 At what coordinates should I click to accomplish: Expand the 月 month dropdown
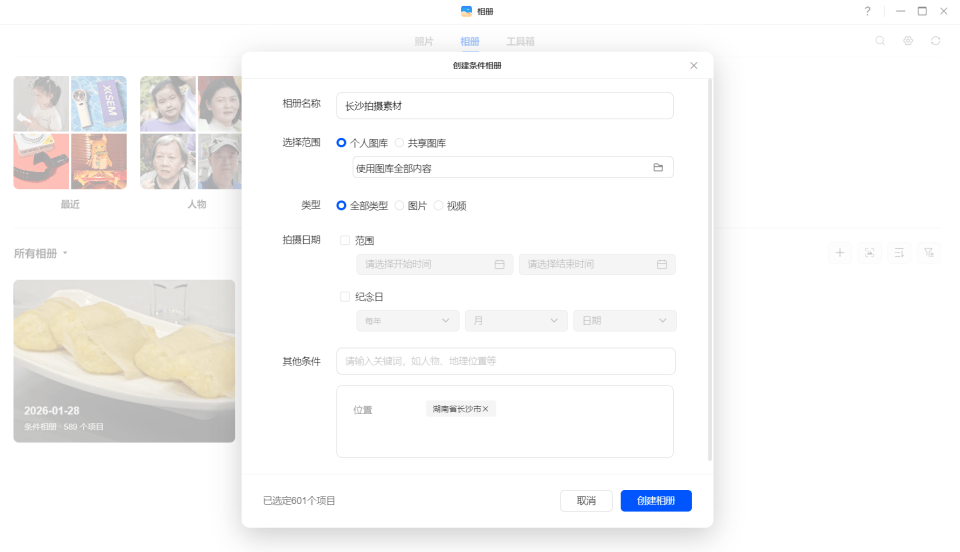click(x=516, y=321)
